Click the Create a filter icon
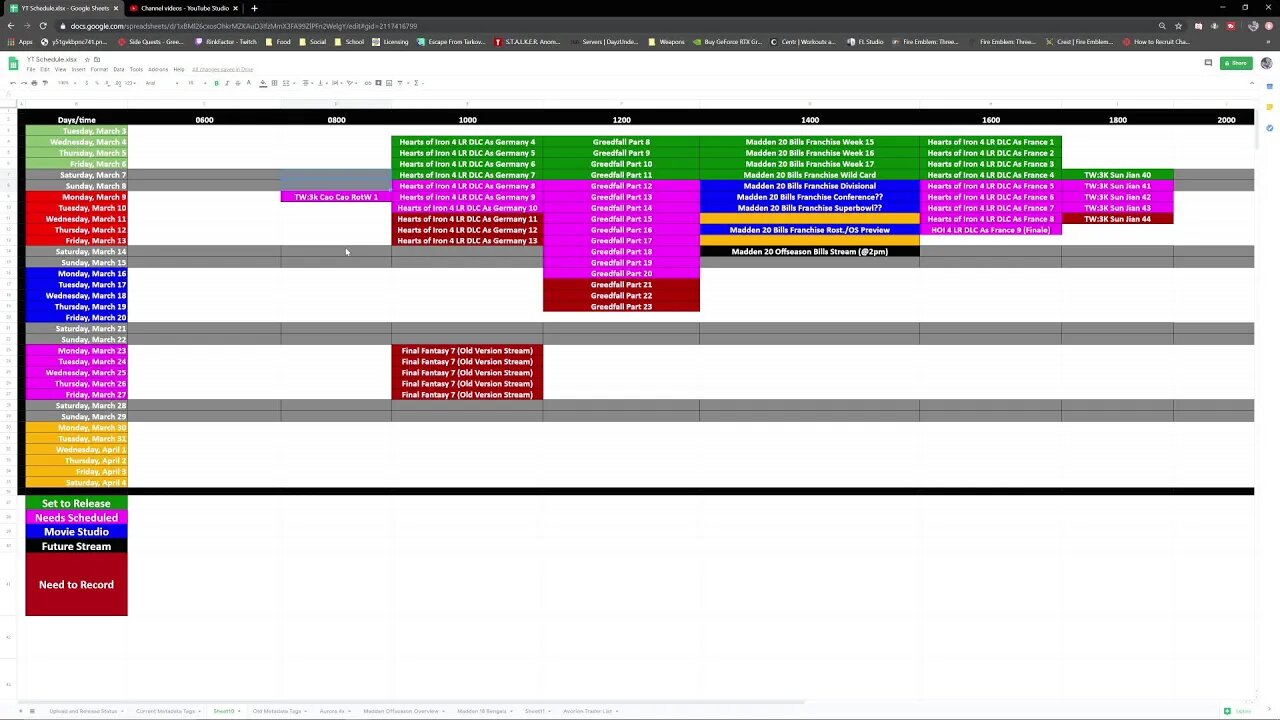Image resolution: width=1280 pixels, height=720 pixels. [x=401, y=83]
